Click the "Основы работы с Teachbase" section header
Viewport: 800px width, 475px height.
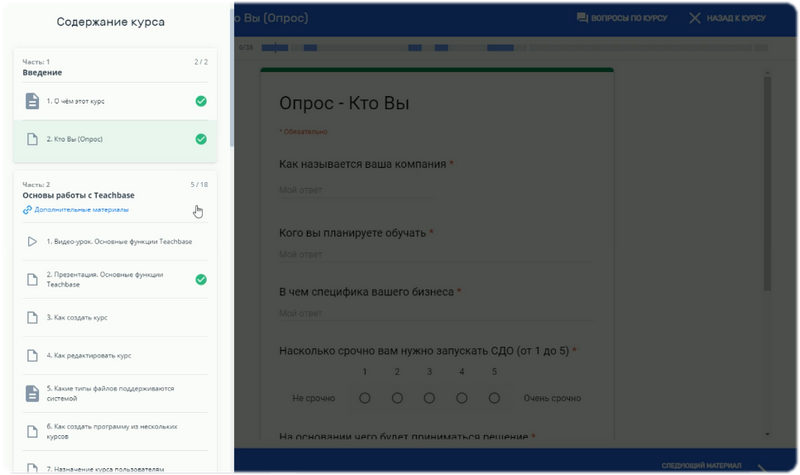(79, 195)
